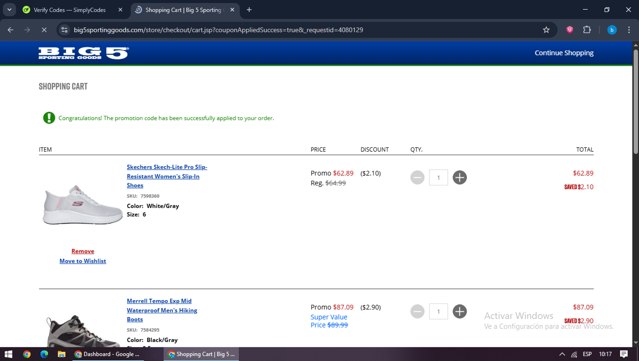Click the page vertical scrollbar
This screenshot has width=639, height=361.
click(x=636, y=102)
